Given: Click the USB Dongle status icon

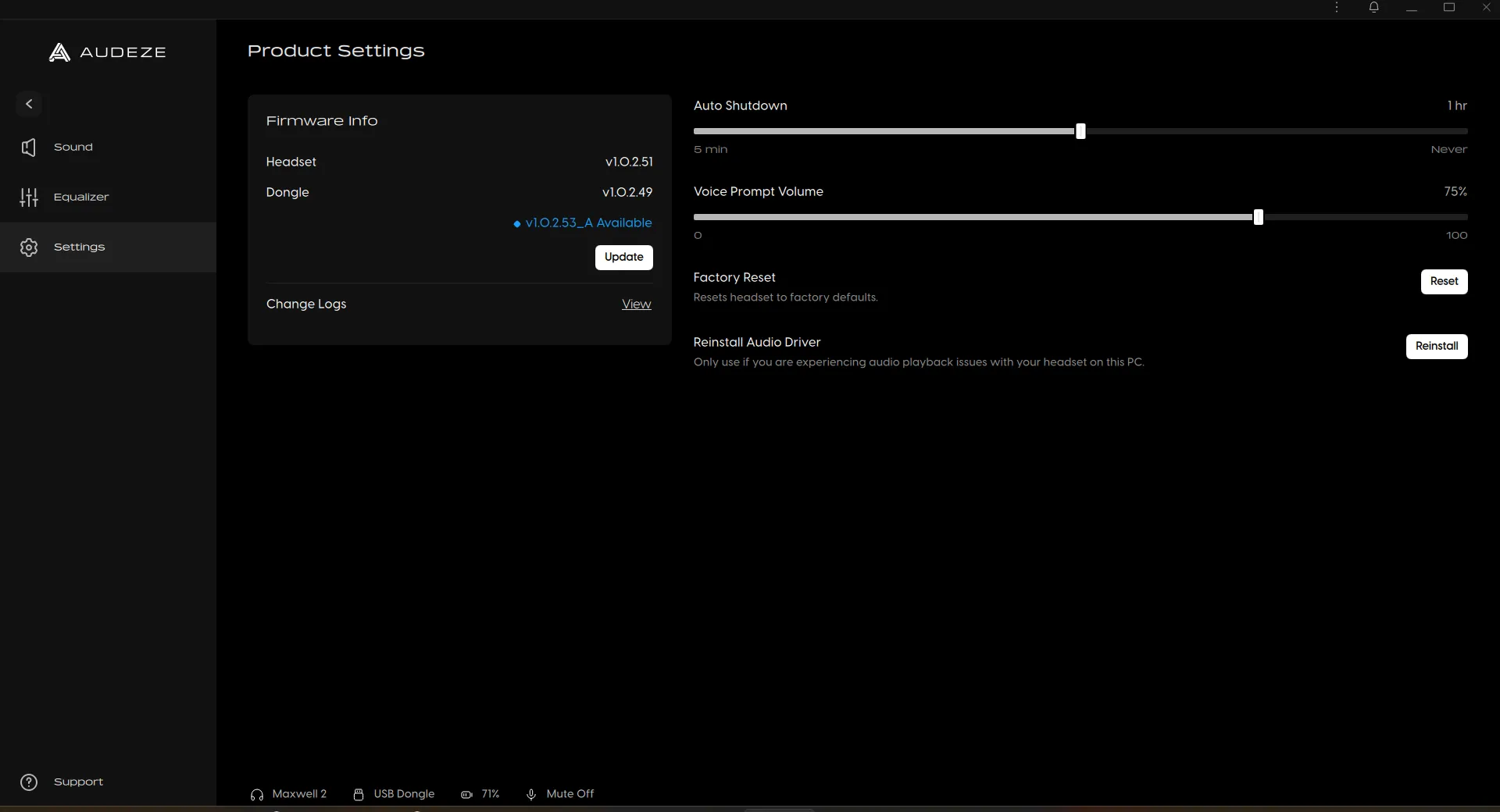Looking at the screenshot, I should coord(359,795).
